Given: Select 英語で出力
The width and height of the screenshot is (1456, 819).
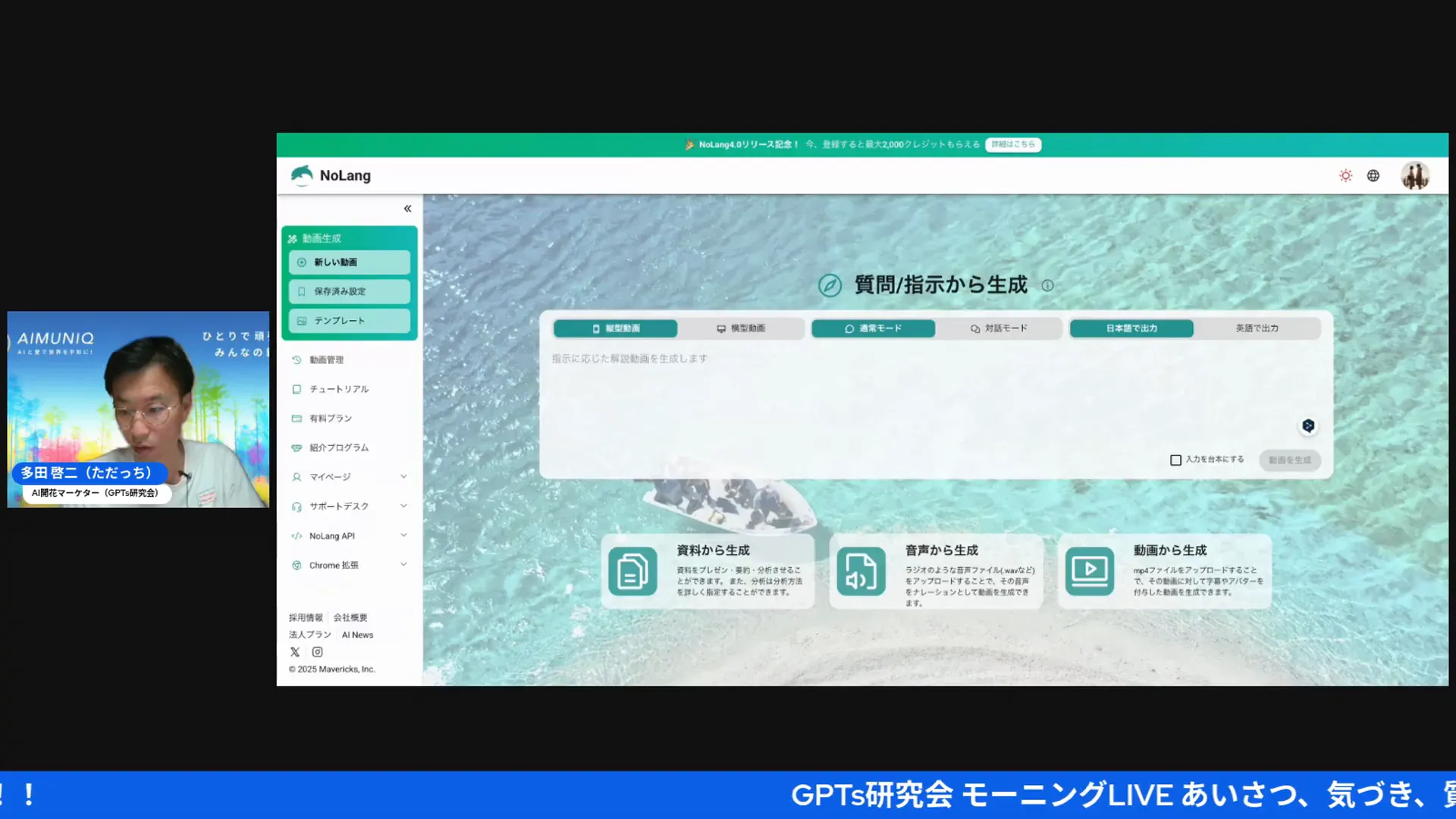Looking at the screenshot, I should pos(1257,328).
